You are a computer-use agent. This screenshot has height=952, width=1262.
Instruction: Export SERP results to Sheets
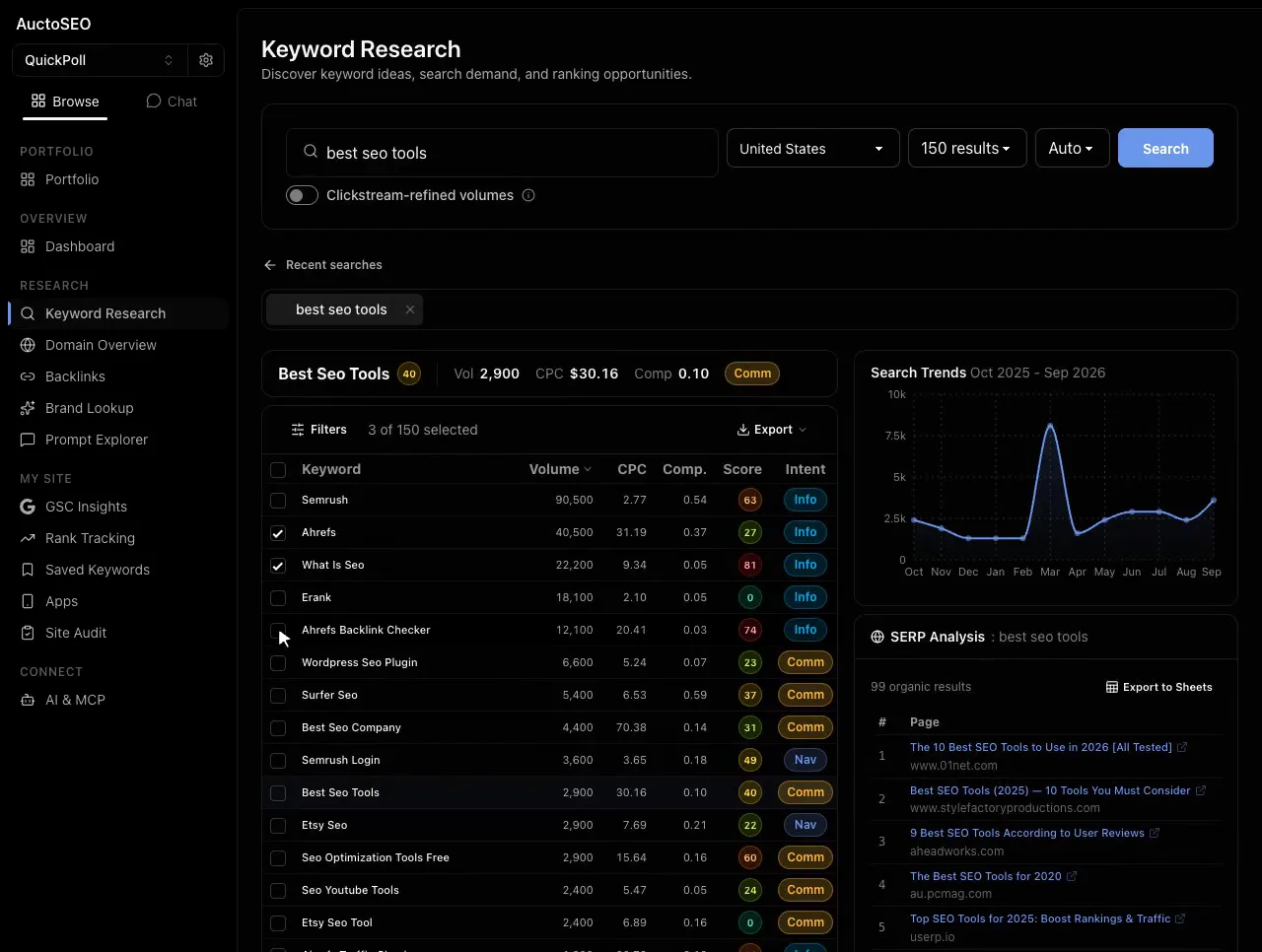tap(1159, 687)
